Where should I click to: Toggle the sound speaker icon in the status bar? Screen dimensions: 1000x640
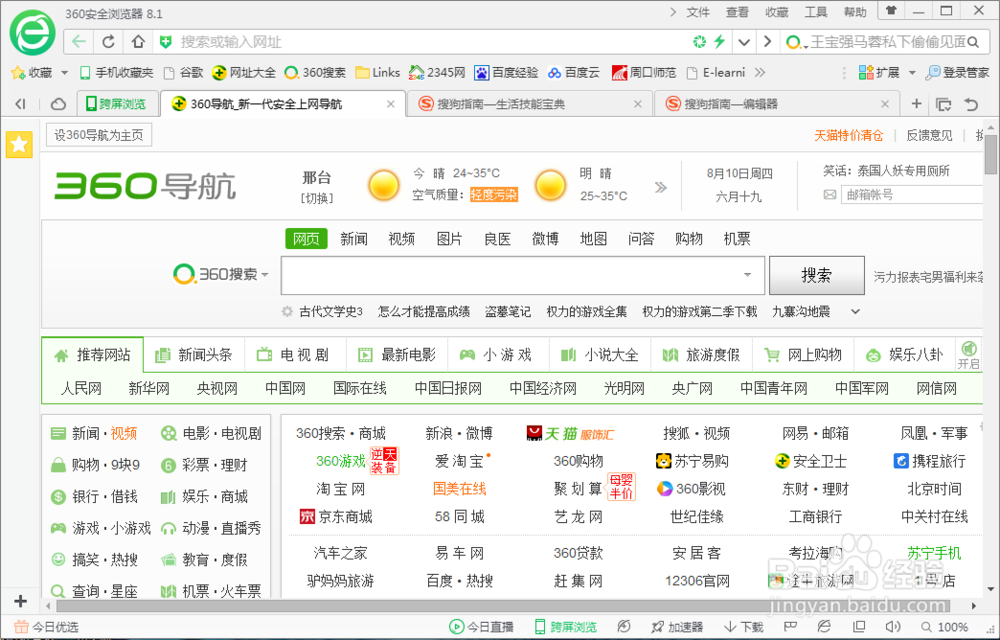tap(893, 627)
